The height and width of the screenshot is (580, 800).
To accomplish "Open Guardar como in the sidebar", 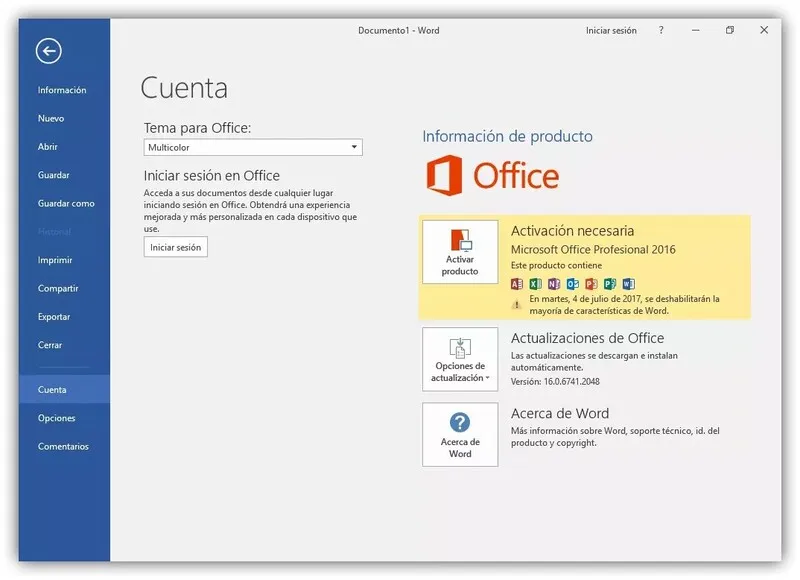I will [x=64, y=204].
